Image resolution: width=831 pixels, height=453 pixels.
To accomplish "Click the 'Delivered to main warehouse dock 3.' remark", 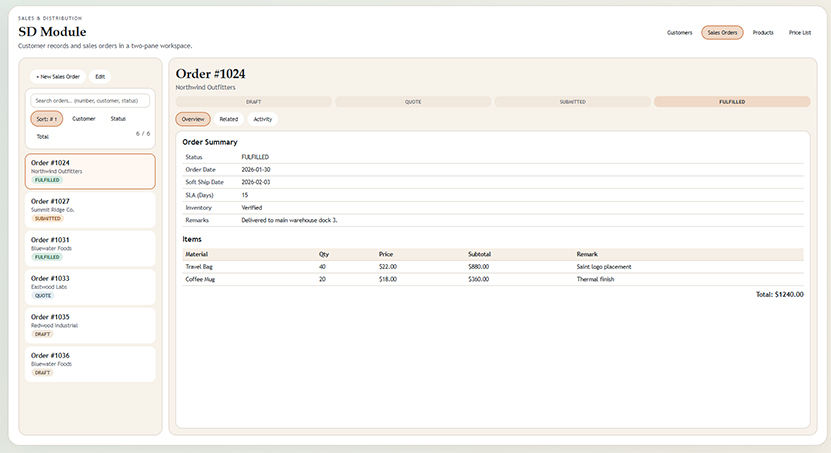I will [289, 220].
